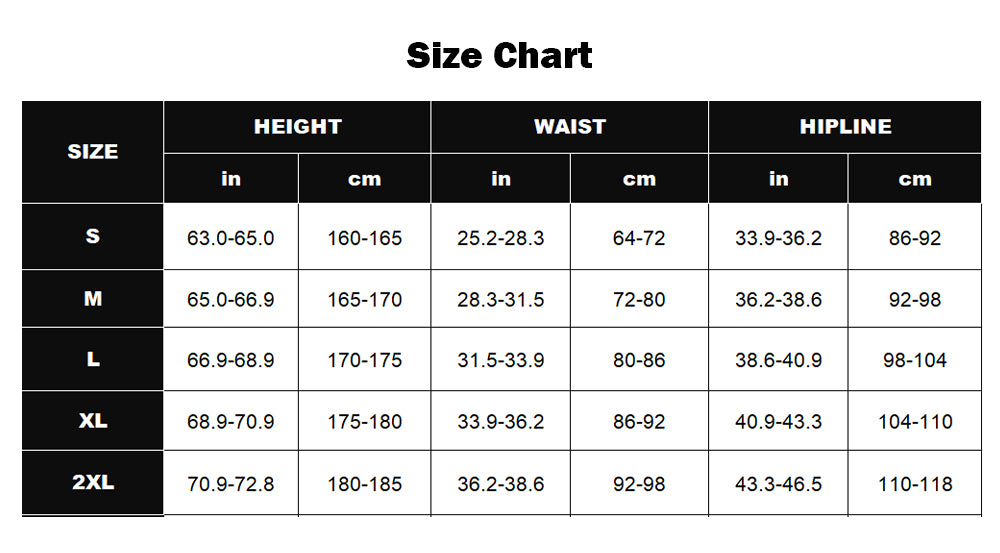
Task: Click the 180-185 height cm cell
Action: tap(365, 484)
